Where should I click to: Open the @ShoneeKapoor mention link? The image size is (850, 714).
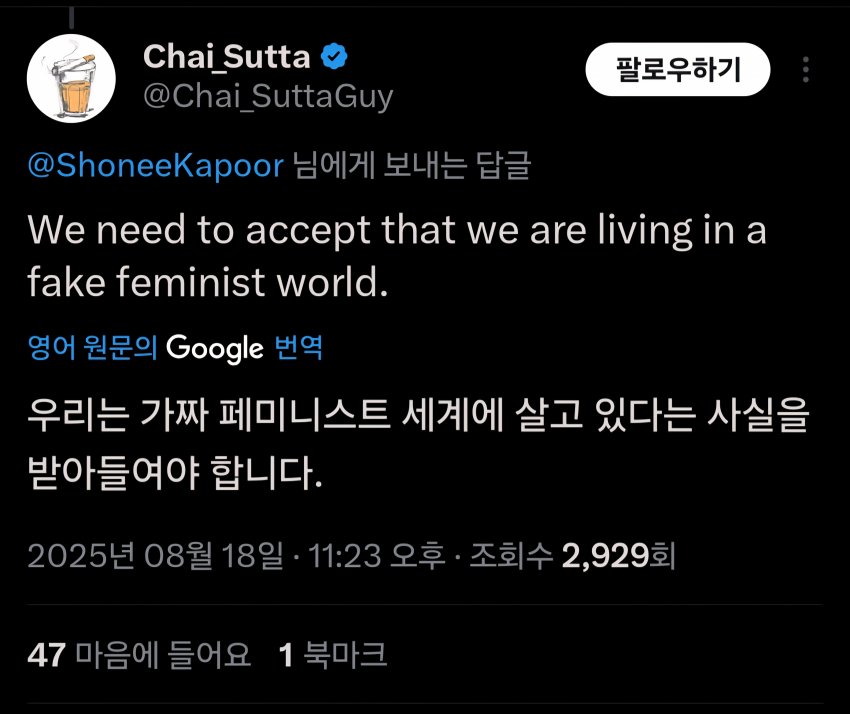pos(156,165)
